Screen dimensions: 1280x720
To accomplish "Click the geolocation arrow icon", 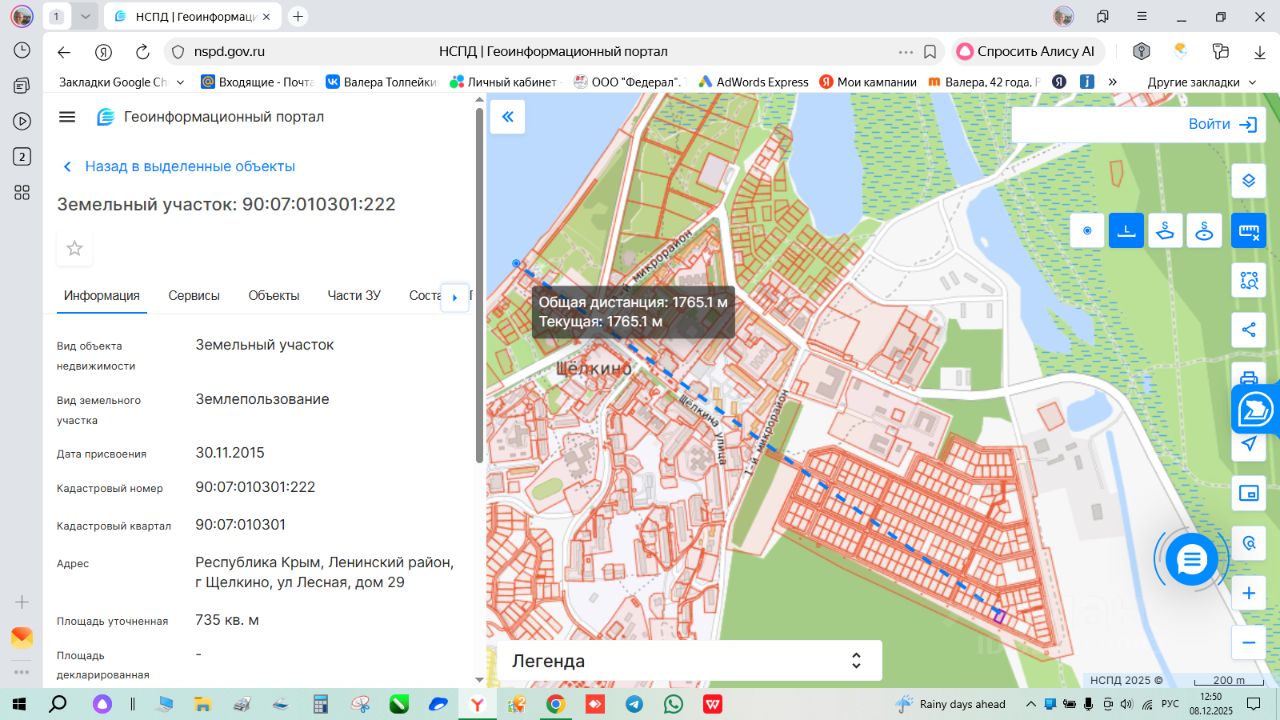I will click(1248, 444).
